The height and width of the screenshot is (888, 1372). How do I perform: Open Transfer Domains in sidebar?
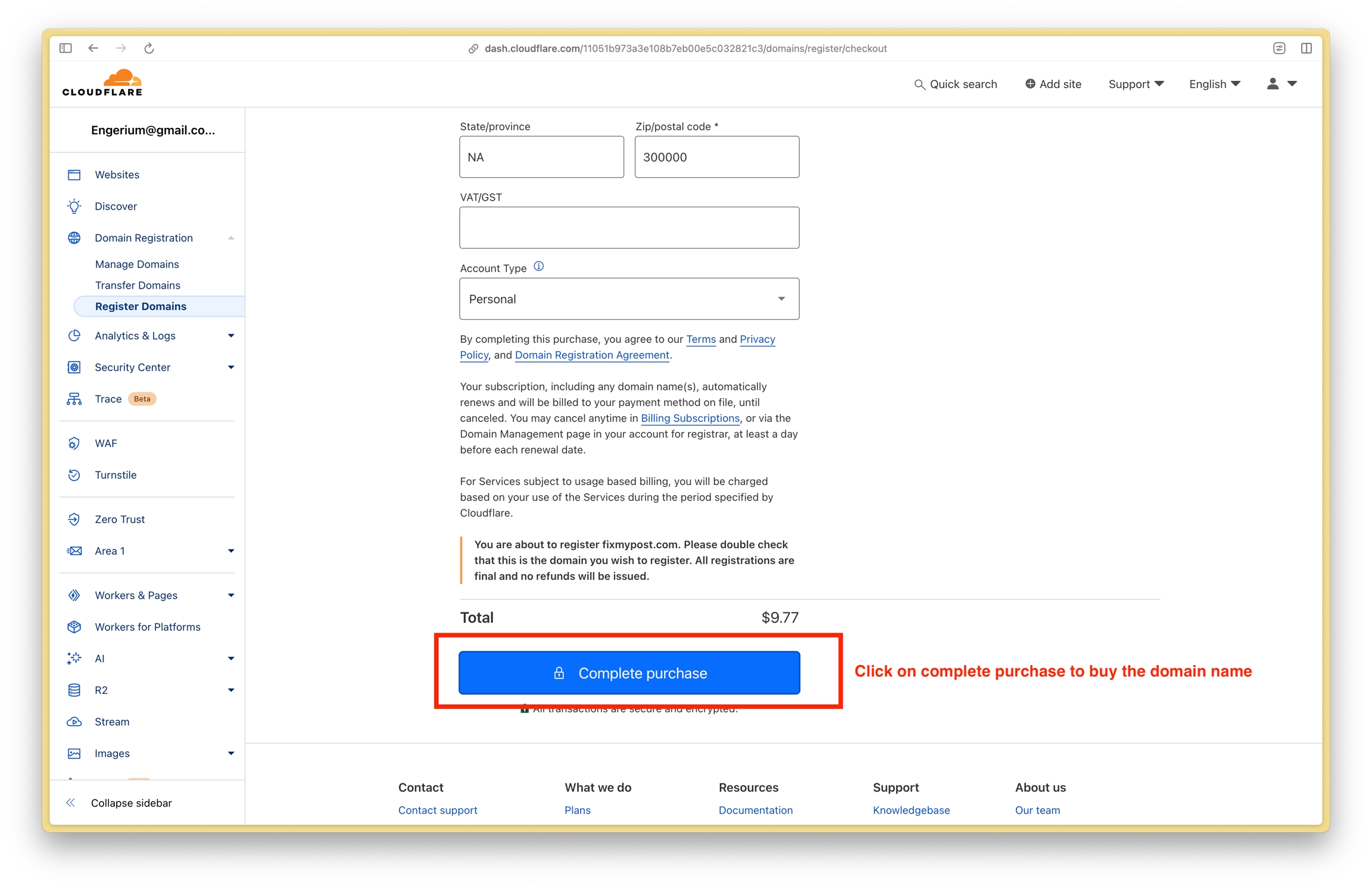(138, 285)
